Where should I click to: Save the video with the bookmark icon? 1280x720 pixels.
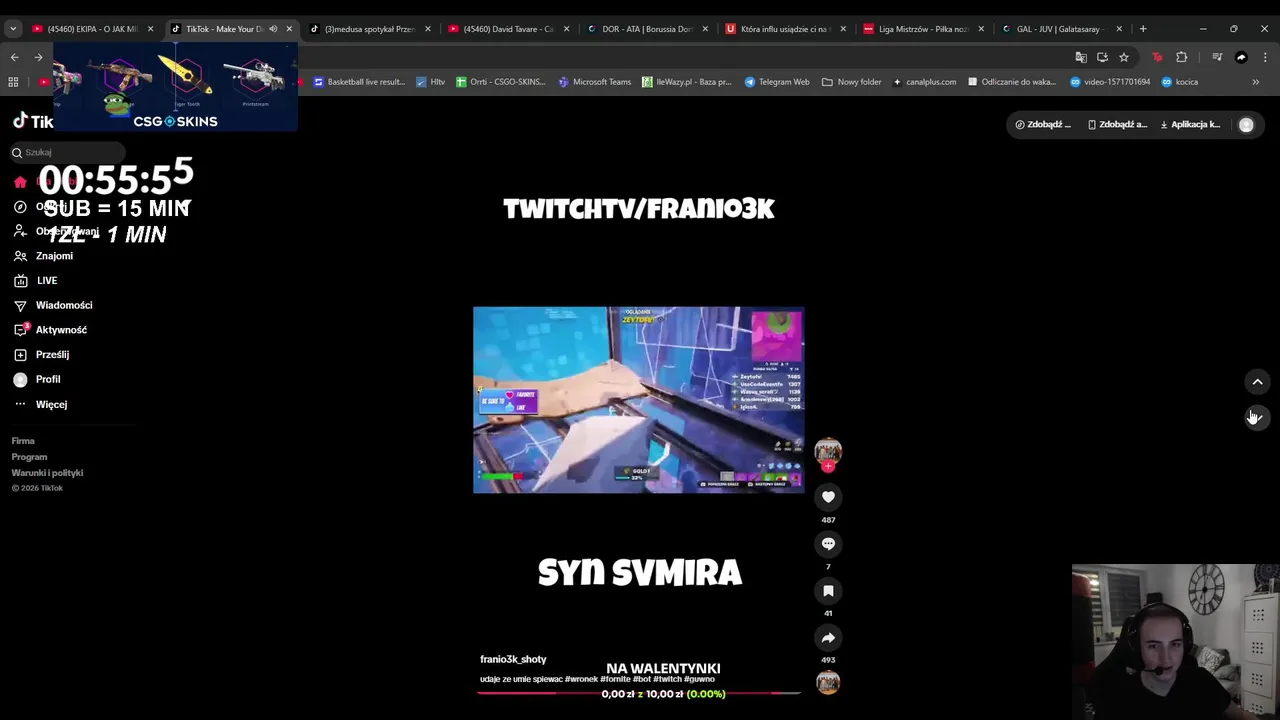828,591
